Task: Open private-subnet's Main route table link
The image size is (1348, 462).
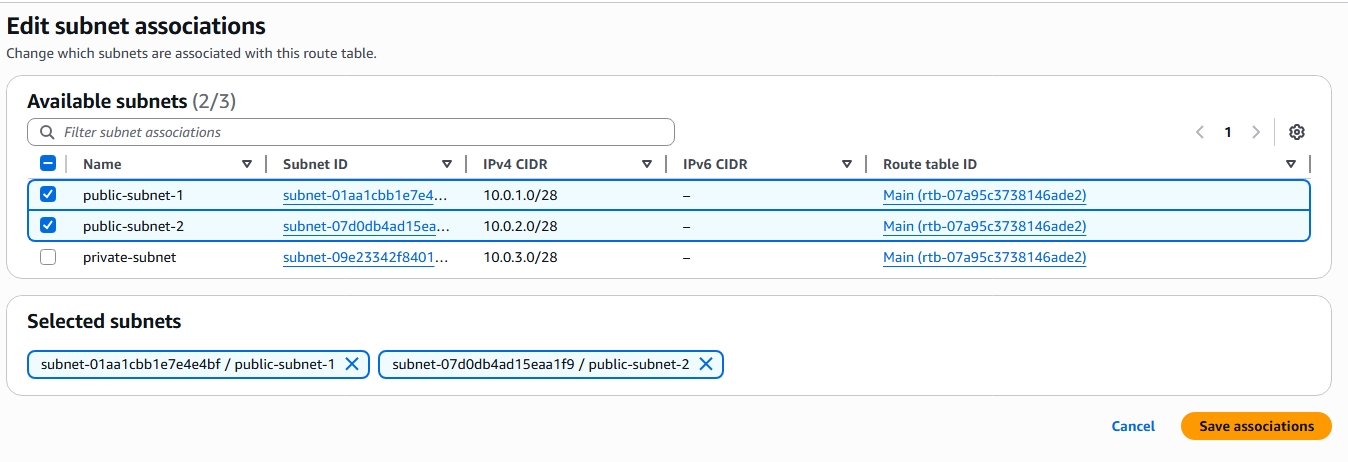Action: pyautogui.click(x=984, y=258)
